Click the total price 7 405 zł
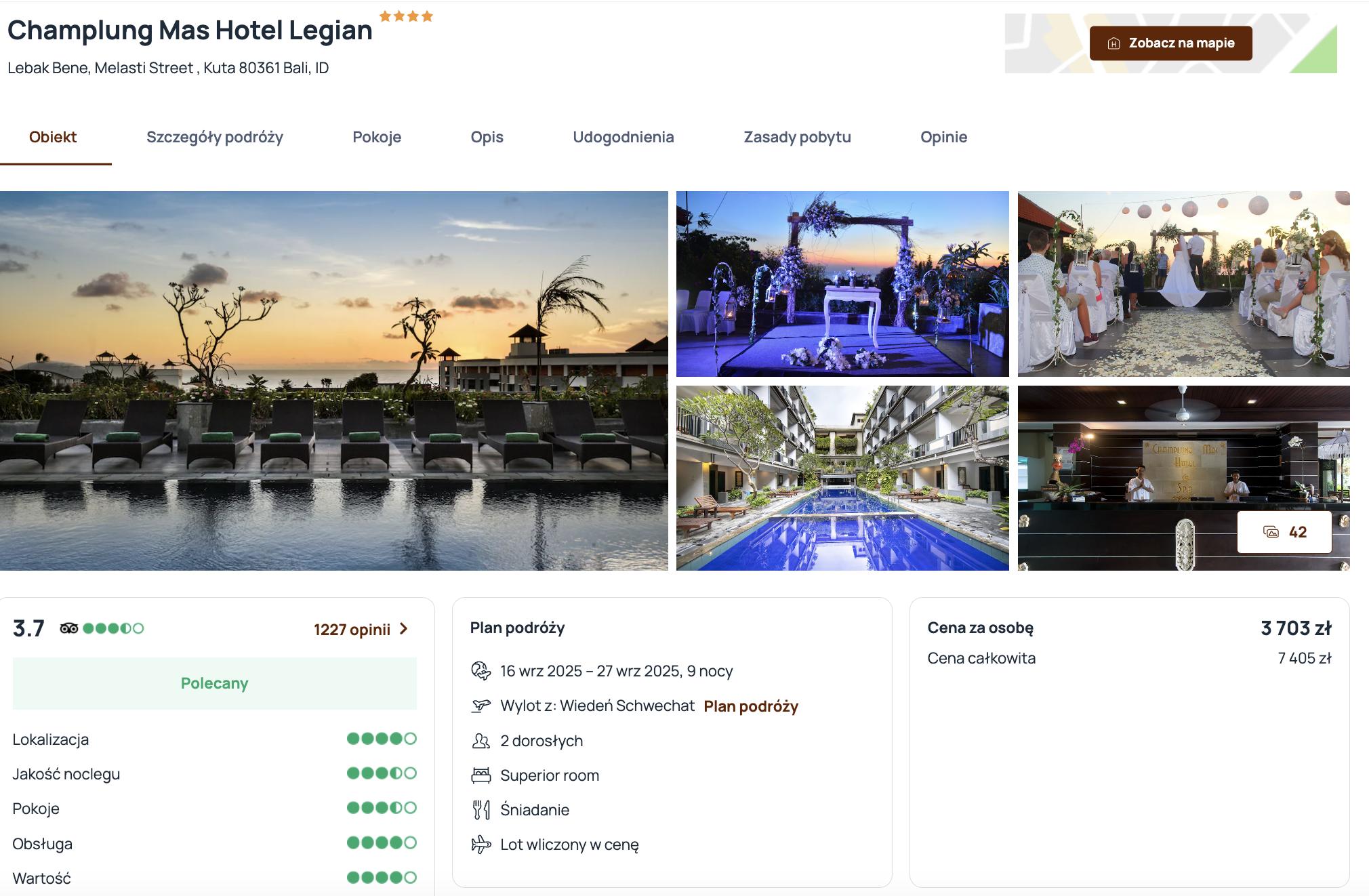1369x896 pixels. [x=1305, y=658]
